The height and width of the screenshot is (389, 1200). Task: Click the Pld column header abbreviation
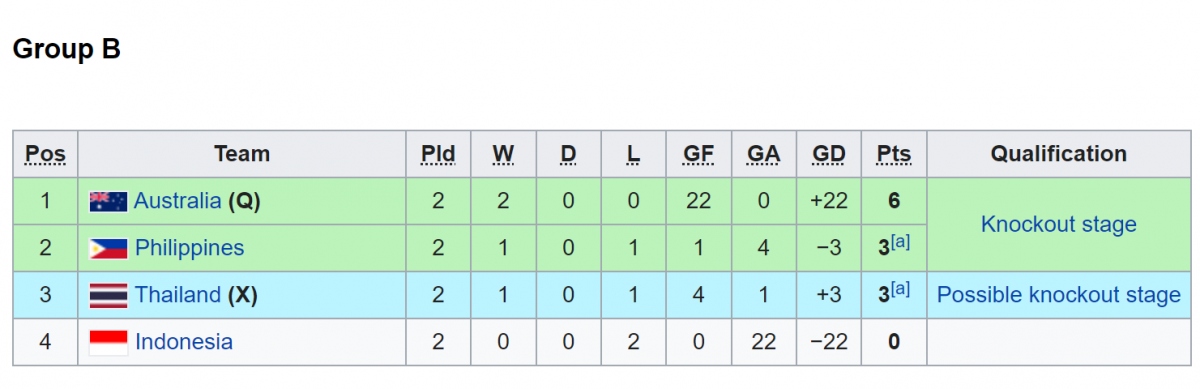pyautogui.click(x=438, y=154)
